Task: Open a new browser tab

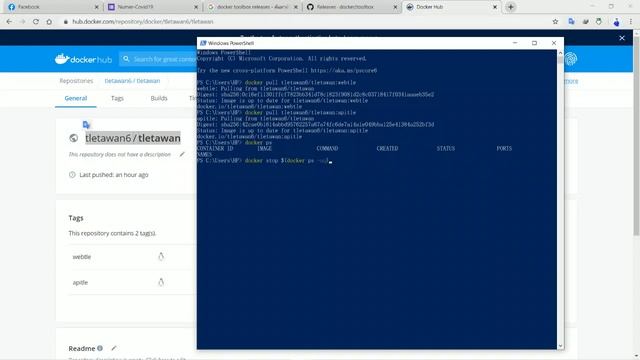Action: click(x=511, y=7)
